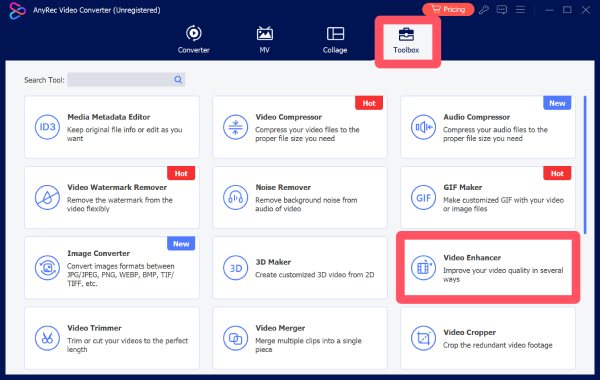Click the Video Enhancer film icon
This screenshot has height=380, width=600.
[423, 268]
